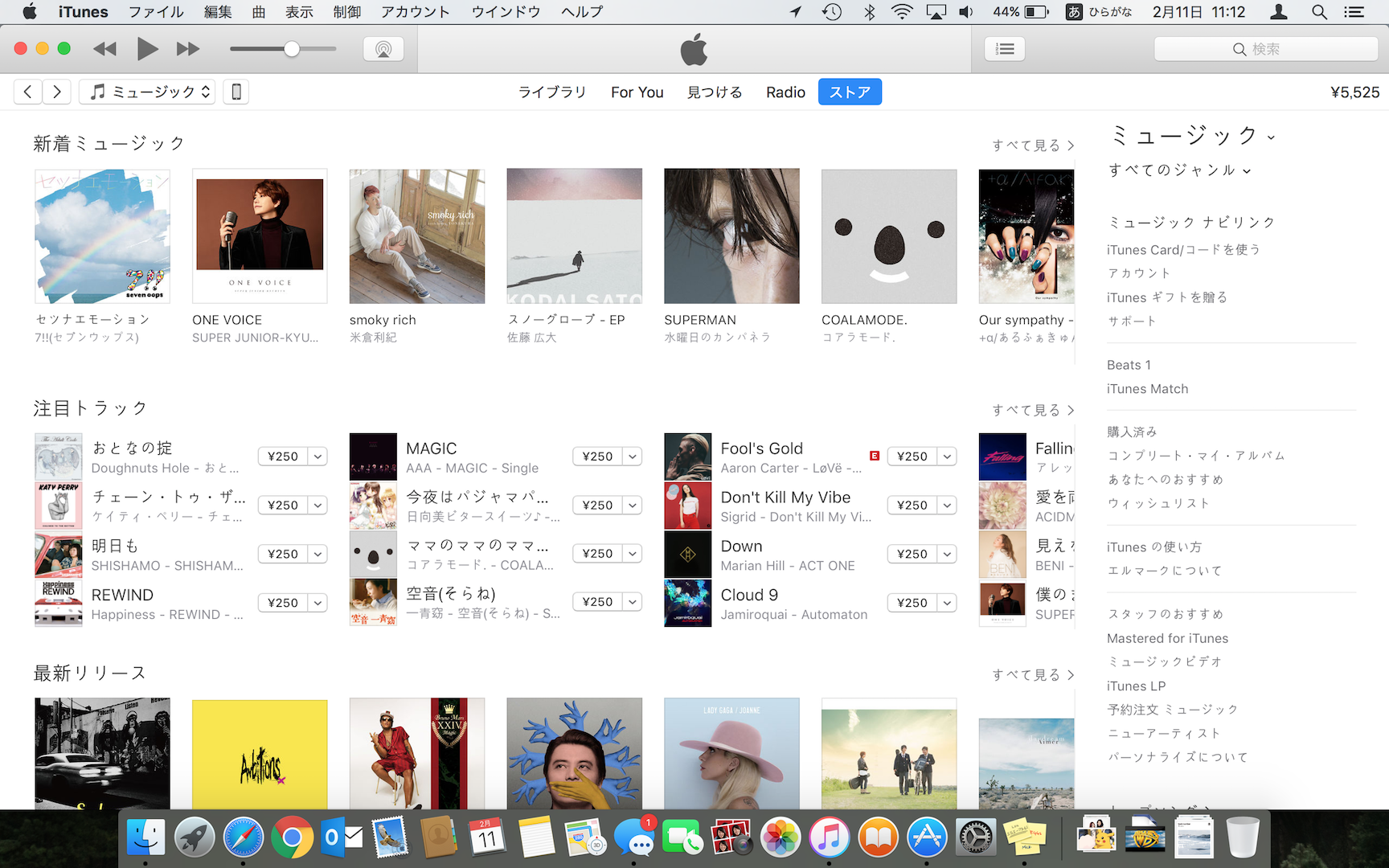Click the ¥5,525 account balance
This screenshot has width=1389, height=868.
click(x=1355, y=92)
